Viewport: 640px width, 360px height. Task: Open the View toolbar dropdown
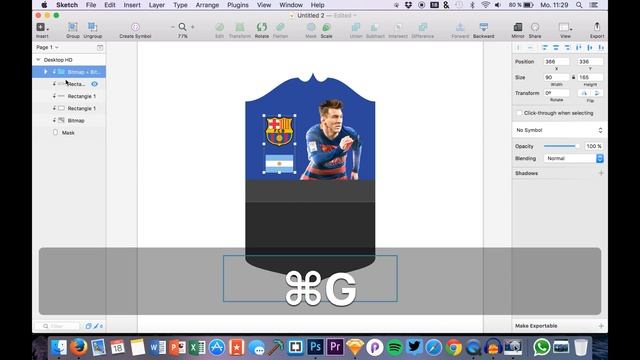(x=565, y=27)
